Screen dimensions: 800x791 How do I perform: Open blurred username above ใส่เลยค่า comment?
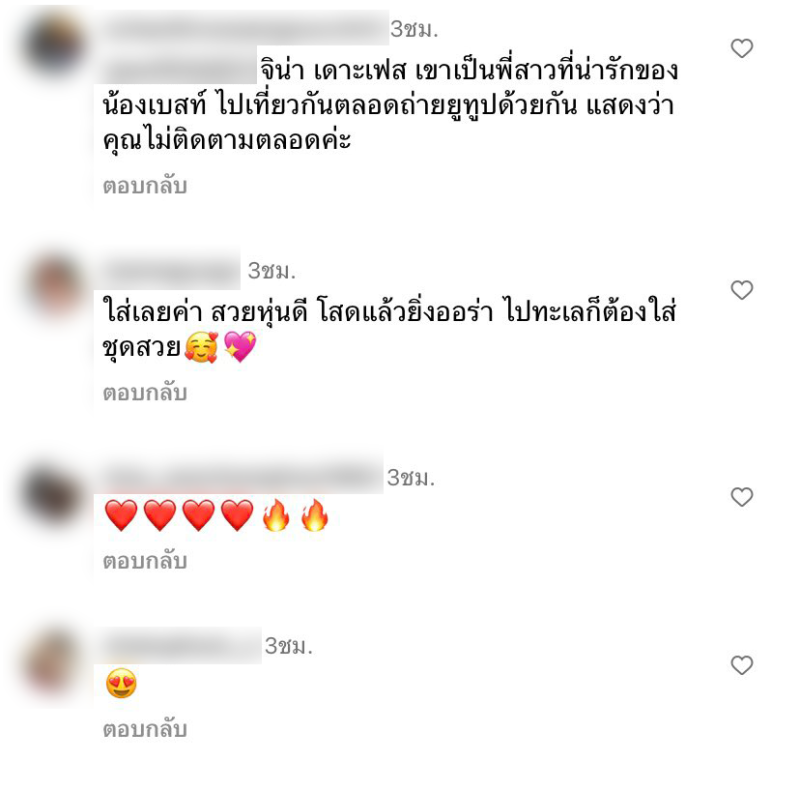tap(168, 269)
